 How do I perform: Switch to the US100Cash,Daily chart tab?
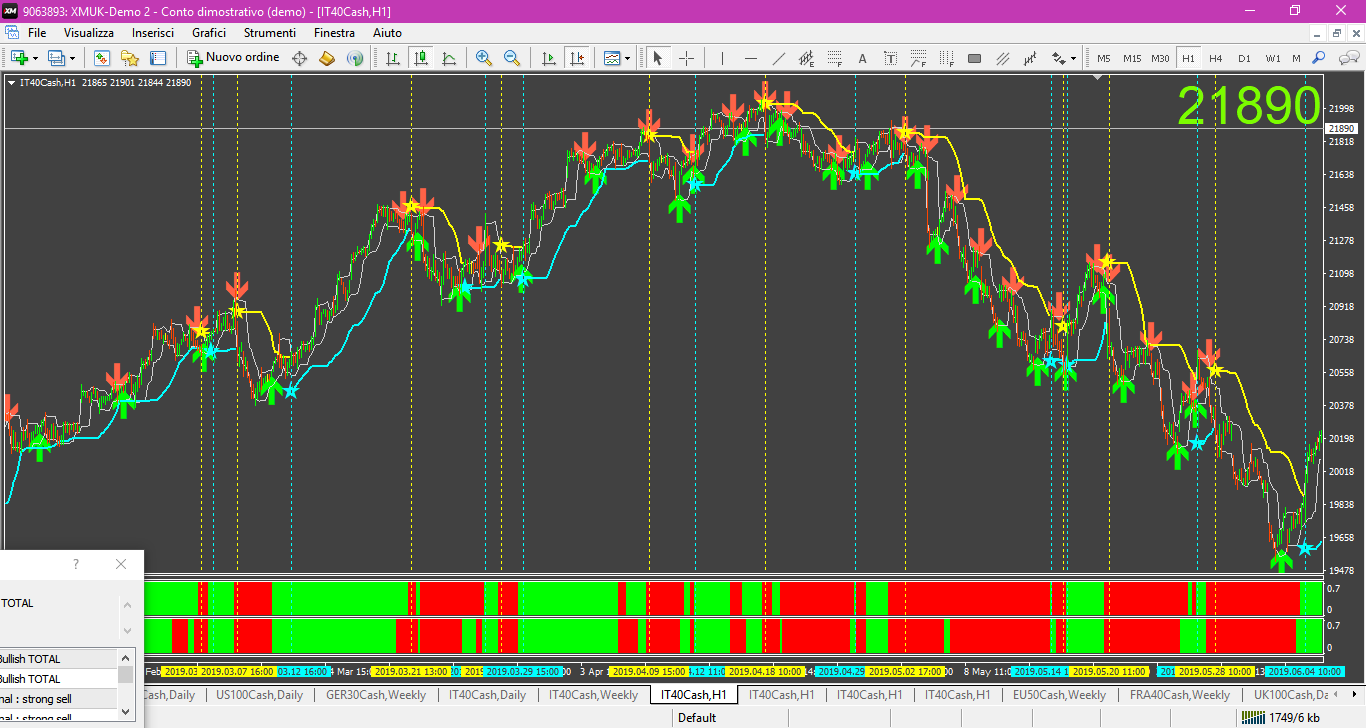pyautogui.click(x=259, y=695)
